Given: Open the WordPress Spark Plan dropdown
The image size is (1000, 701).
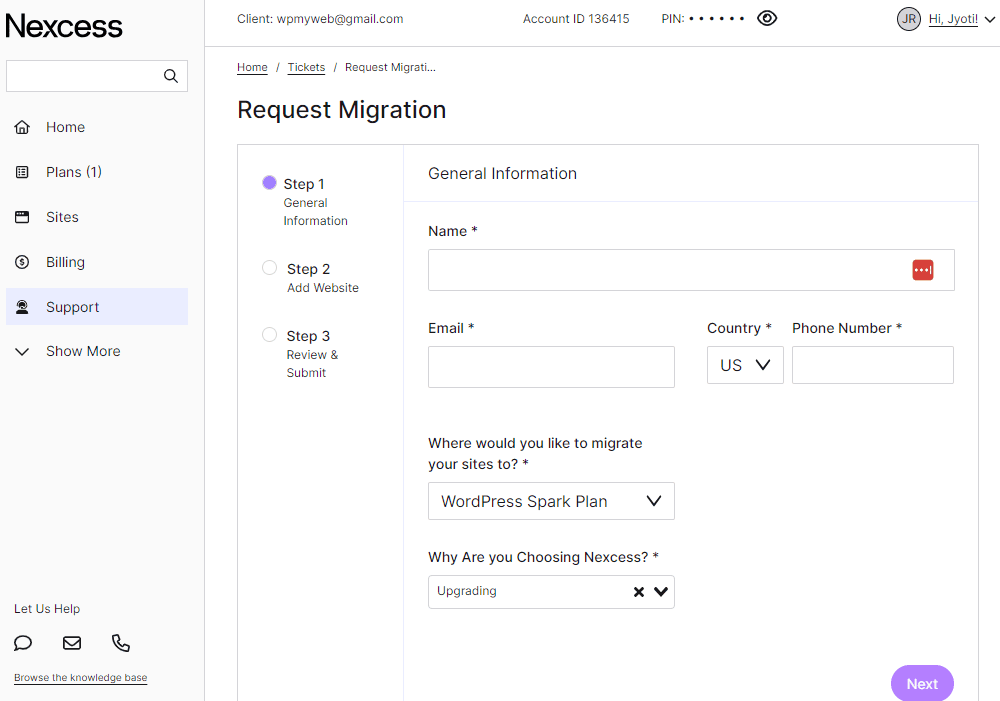Looking at the screenshot, I should click(551, 500).
